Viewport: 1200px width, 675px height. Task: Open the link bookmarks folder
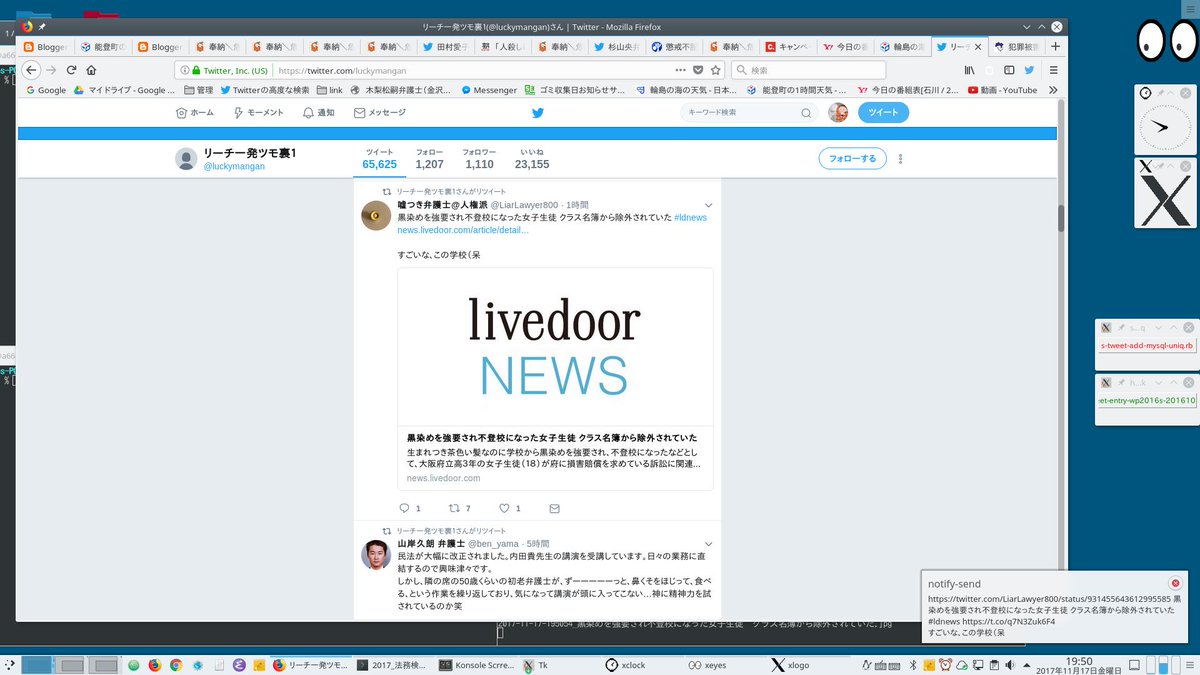pos(329,90)
